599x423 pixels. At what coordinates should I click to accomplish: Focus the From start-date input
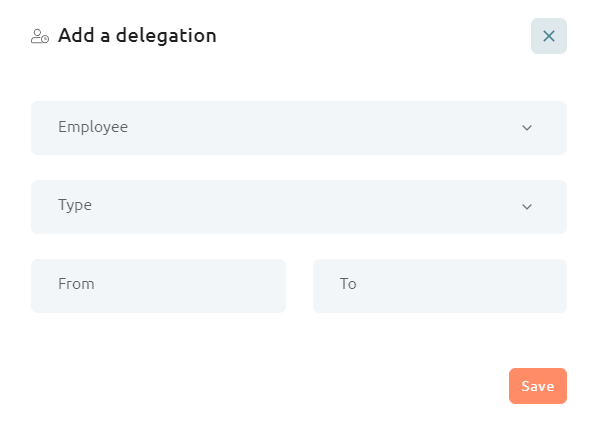(158, 286)
